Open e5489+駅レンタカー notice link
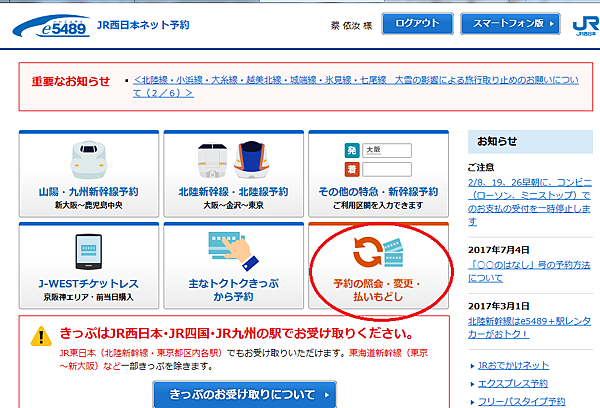Image resolution: width=600 pixels, height=408 pixels. (529, 327)
